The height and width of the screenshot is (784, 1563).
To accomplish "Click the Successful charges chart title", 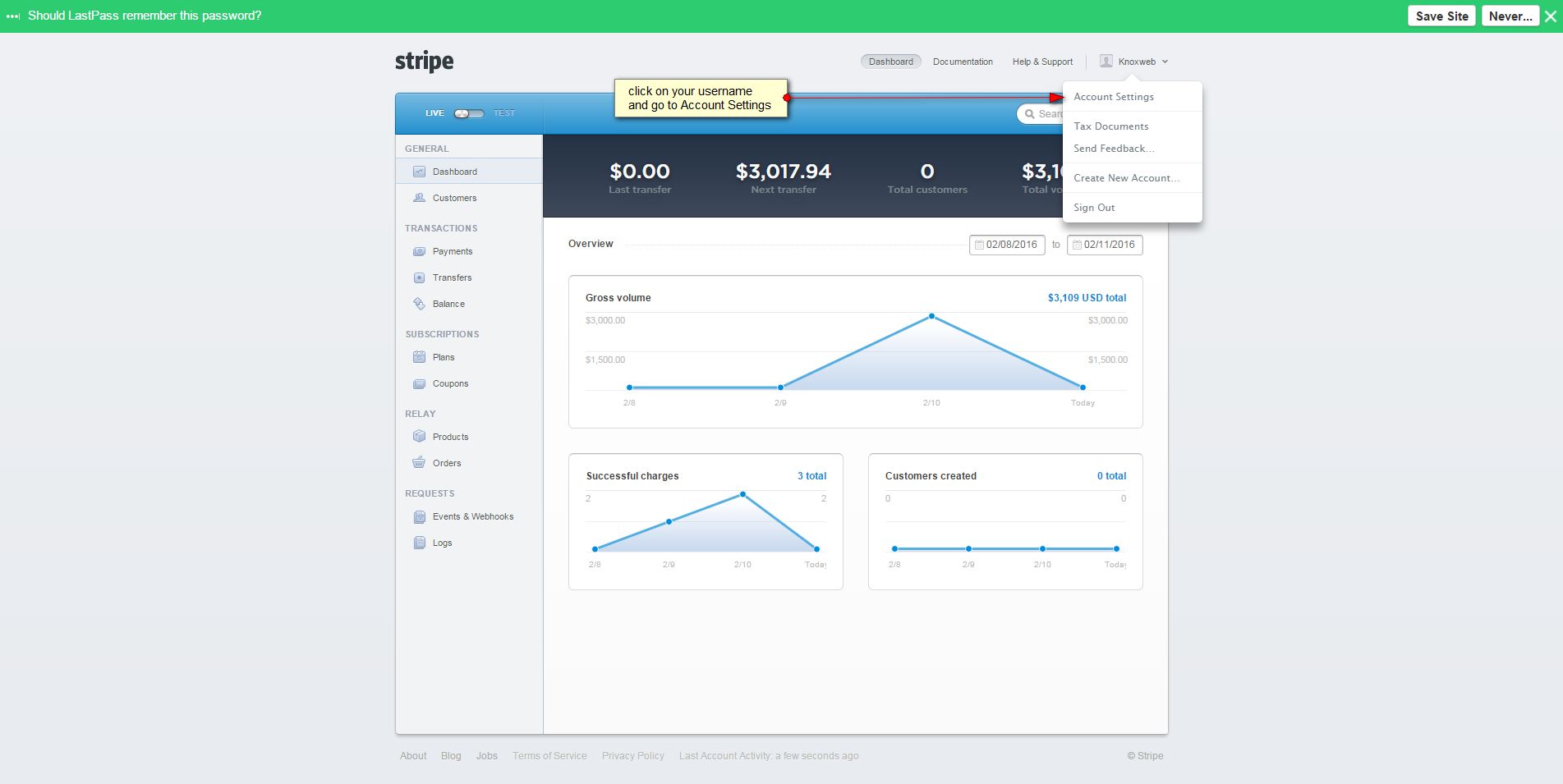I will [x=632, y=476].
